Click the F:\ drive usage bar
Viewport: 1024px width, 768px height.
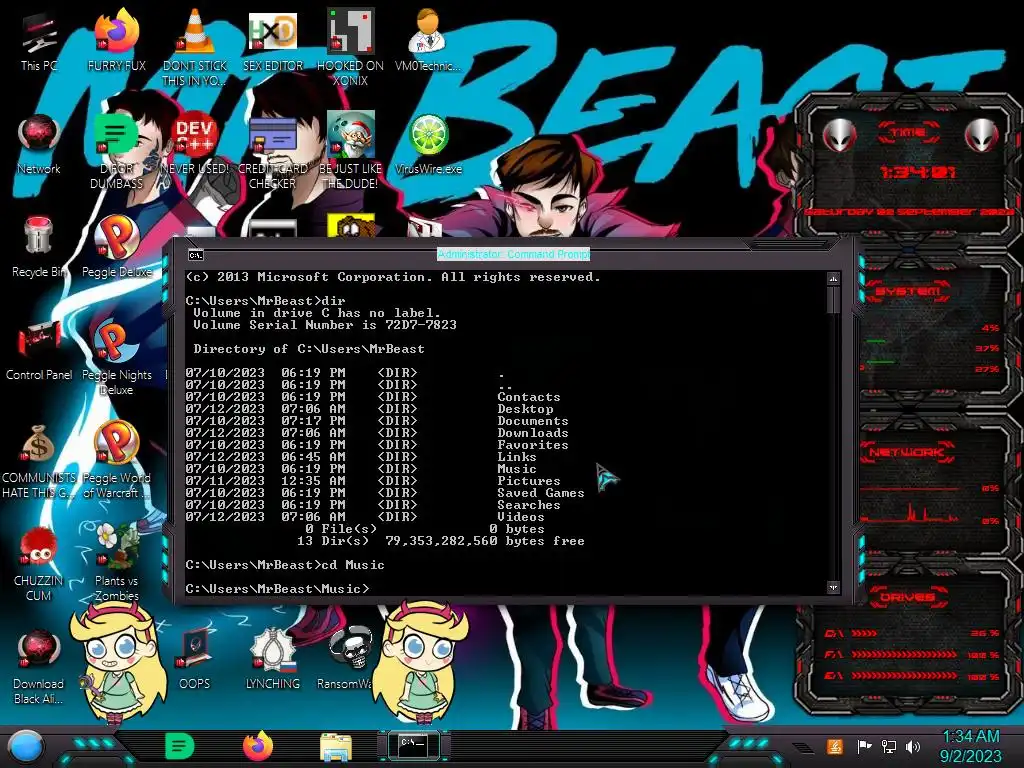coord(904,654)
